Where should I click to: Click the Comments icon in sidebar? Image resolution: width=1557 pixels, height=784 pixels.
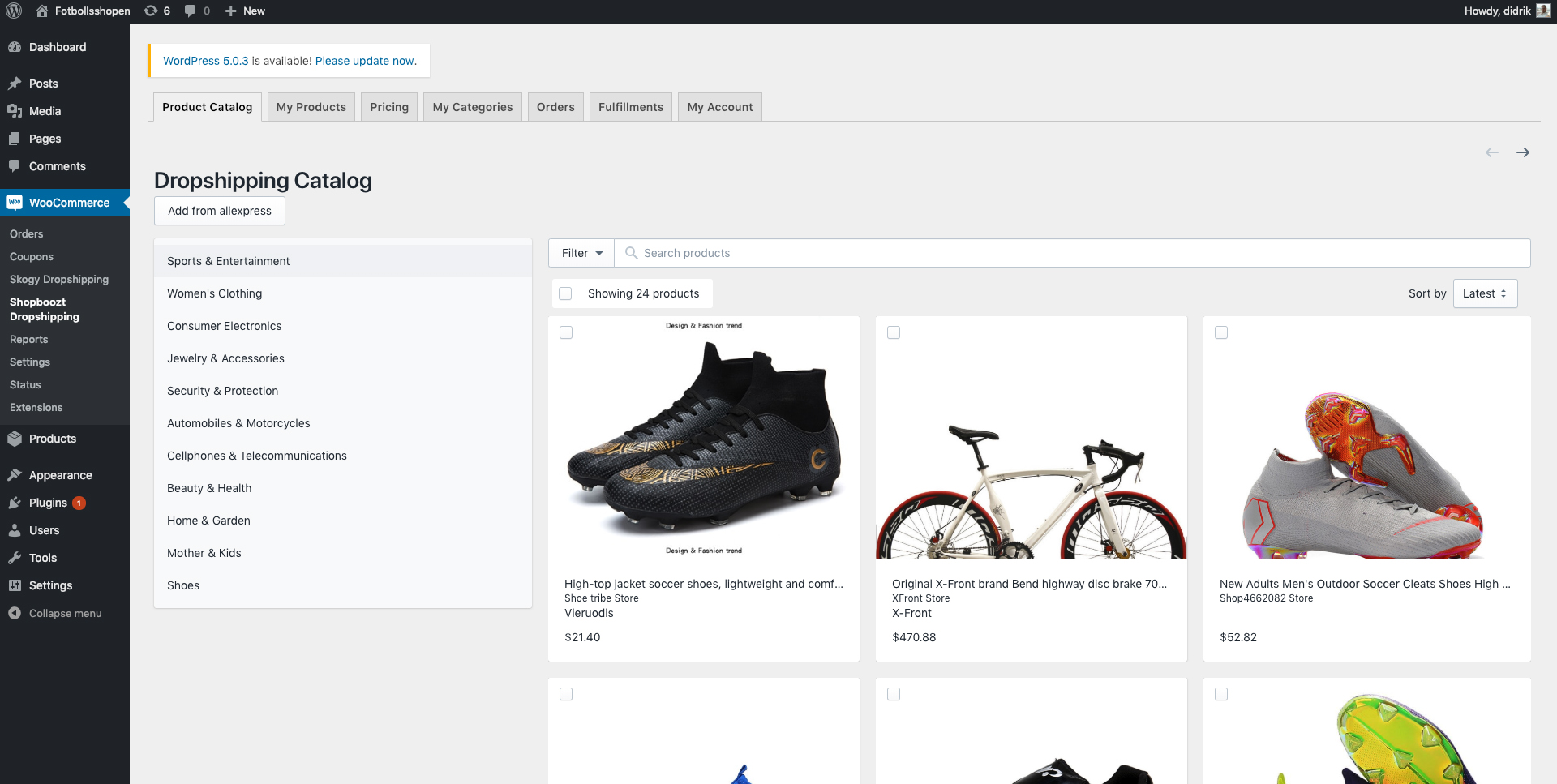tap(15, 166)
